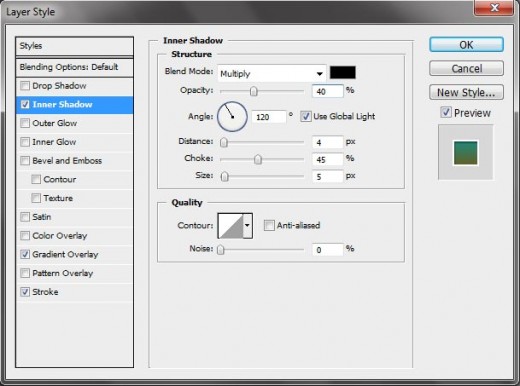Image resolution: width=520 pixels, height=386 pixels.
Task: Enable the Inner Glow checkbox
Action: point(25,142)
